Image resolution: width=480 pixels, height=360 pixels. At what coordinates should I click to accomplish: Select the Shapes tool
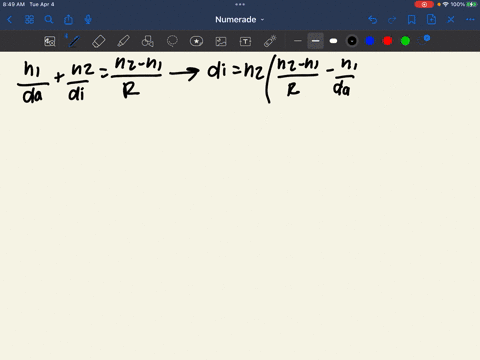click(x=148, y=41)
